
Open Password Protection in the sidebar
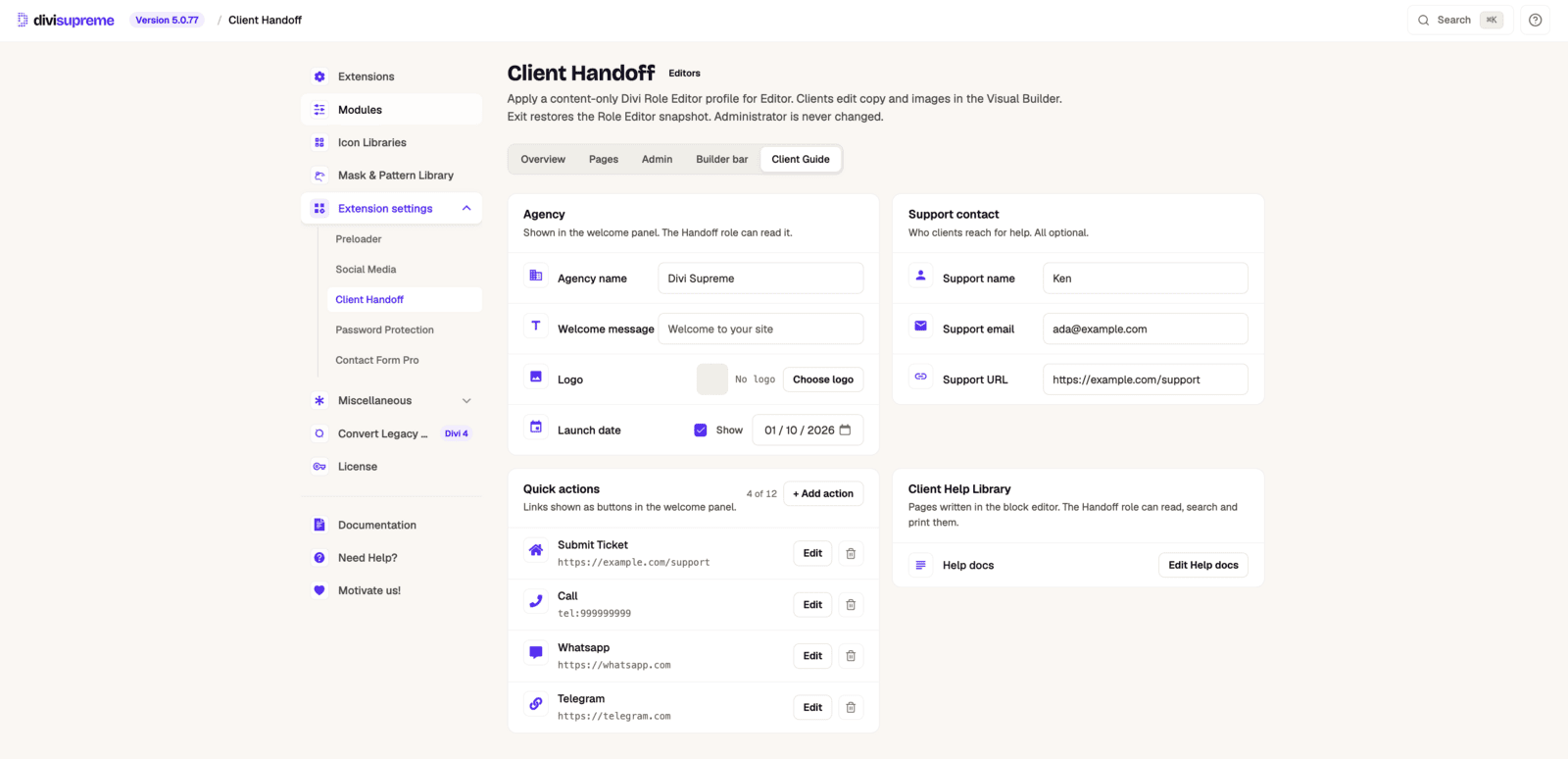(x=385, y=329)
